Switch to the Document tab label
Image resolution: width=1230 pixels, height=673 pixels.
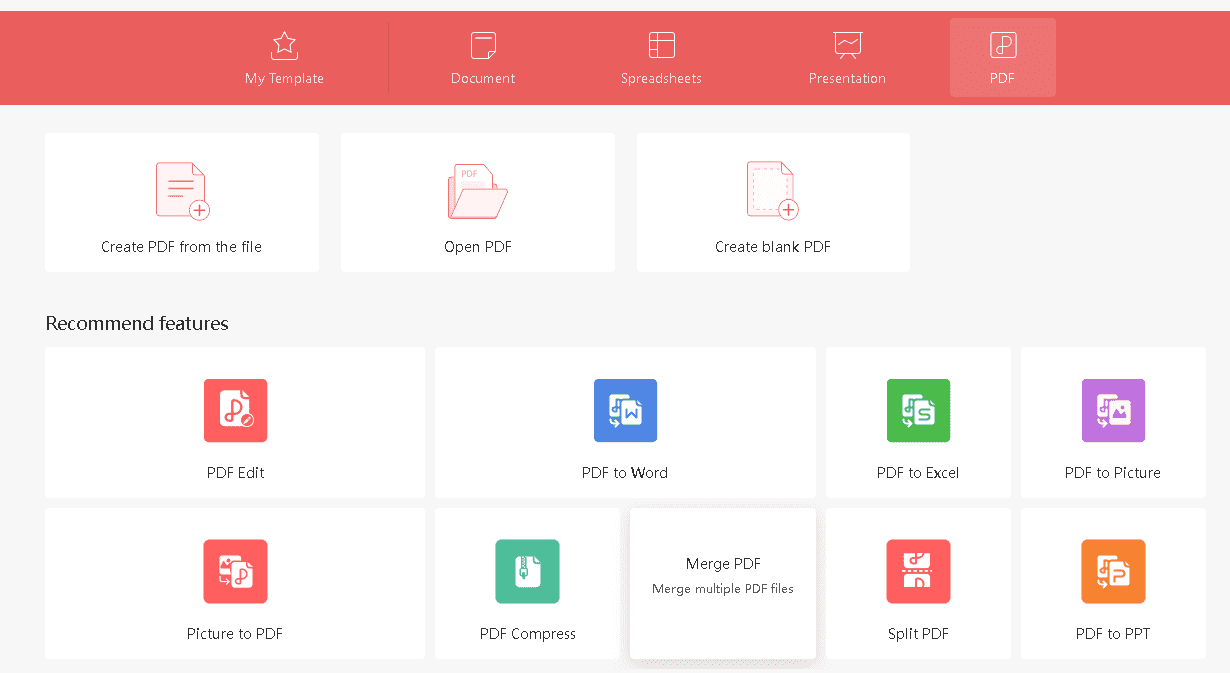coord(483,78)
